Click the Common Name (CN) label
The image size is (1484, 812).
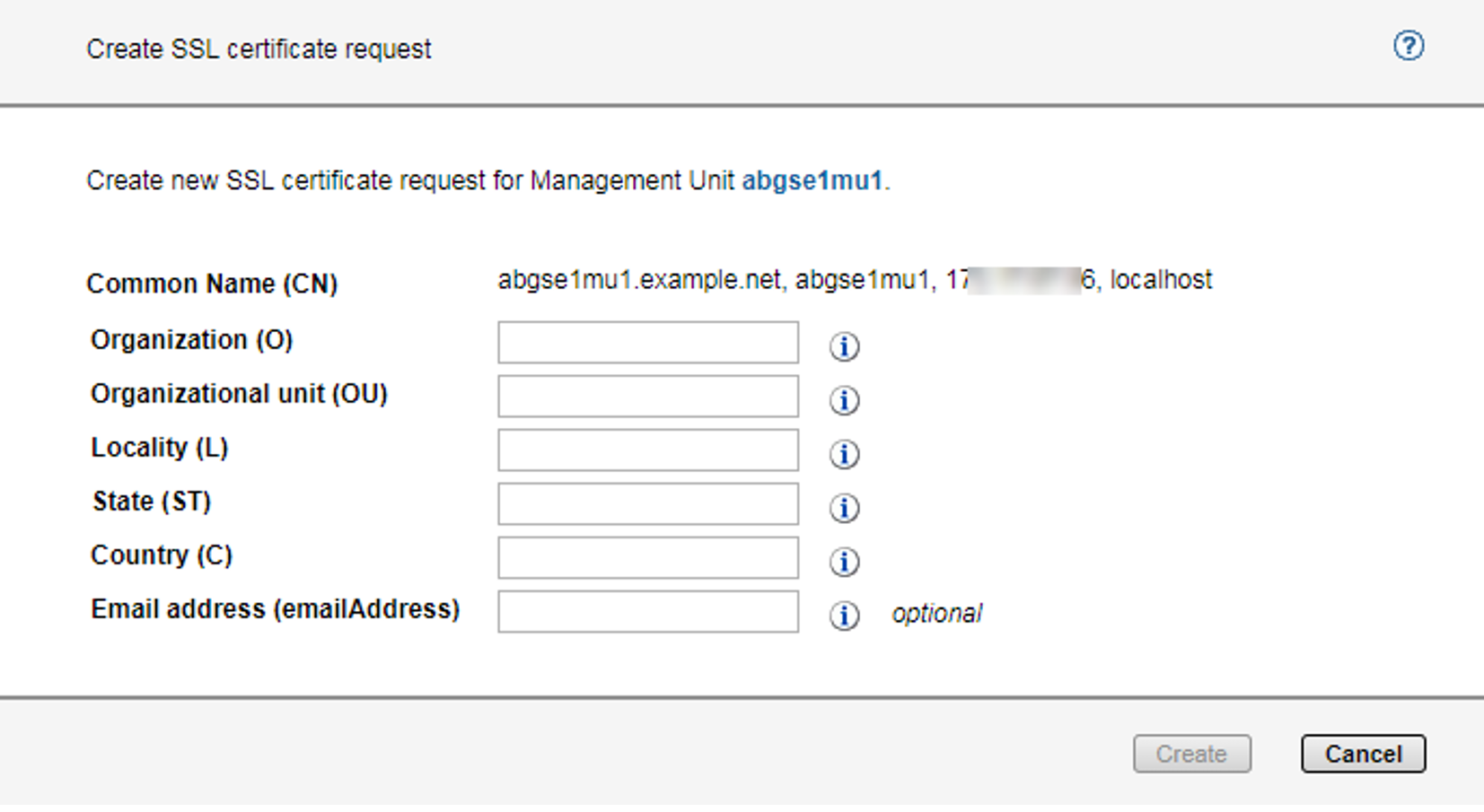[212, 284]
